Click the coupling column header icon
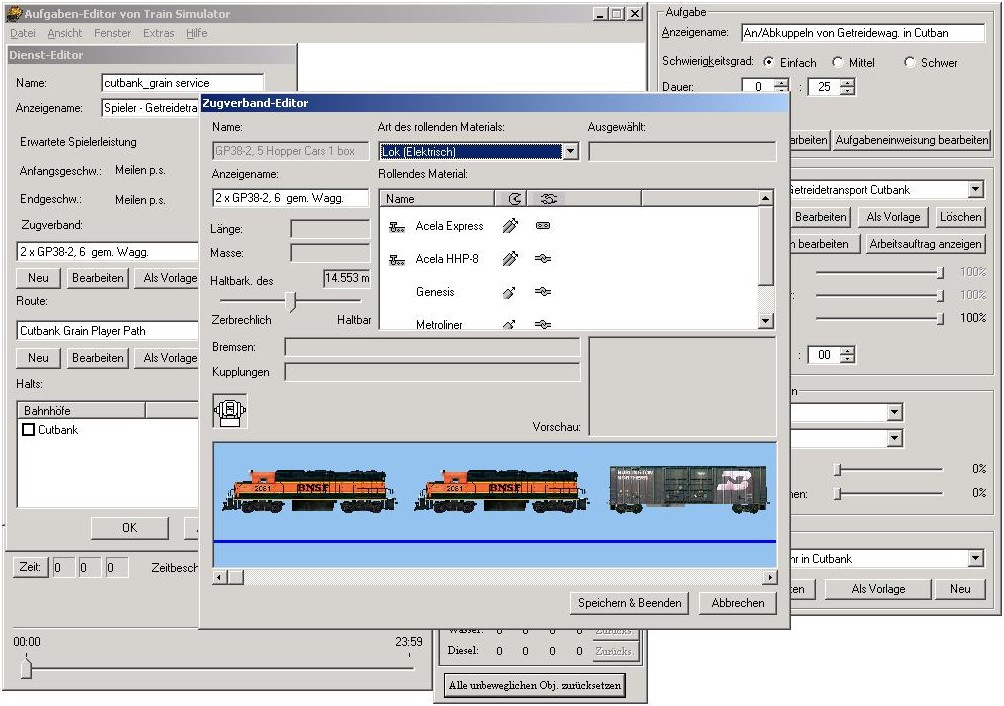 click(x=547, y=199)
